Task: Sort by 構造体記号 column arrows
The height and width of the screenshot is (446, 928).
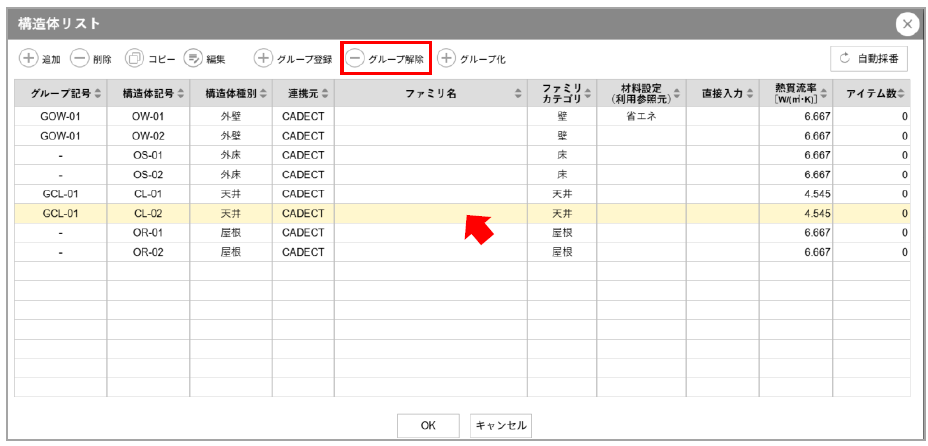Action: [181, 94]
